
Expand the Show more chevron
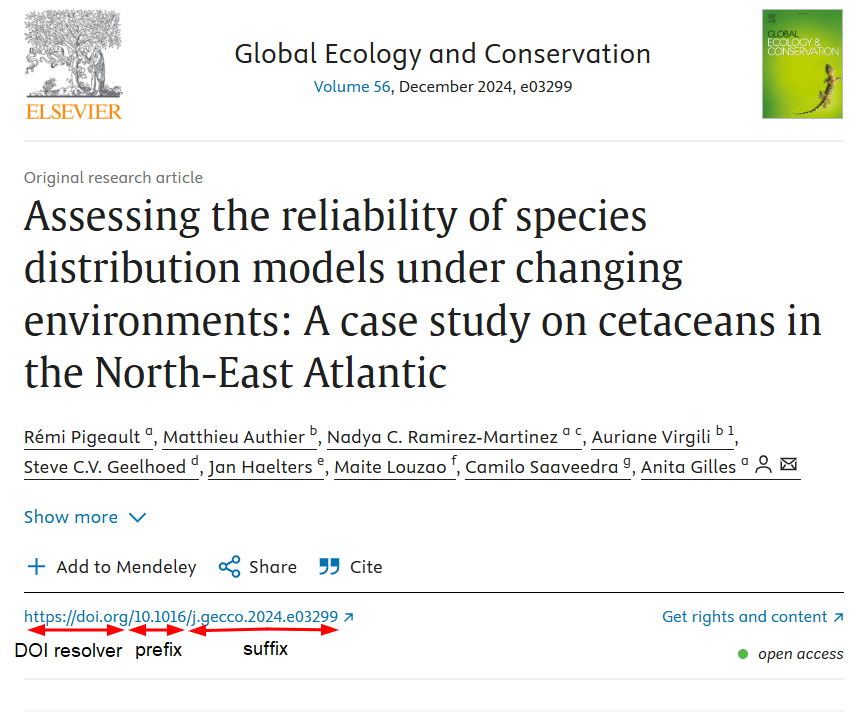pyautogui.click(x=138, y=517)
